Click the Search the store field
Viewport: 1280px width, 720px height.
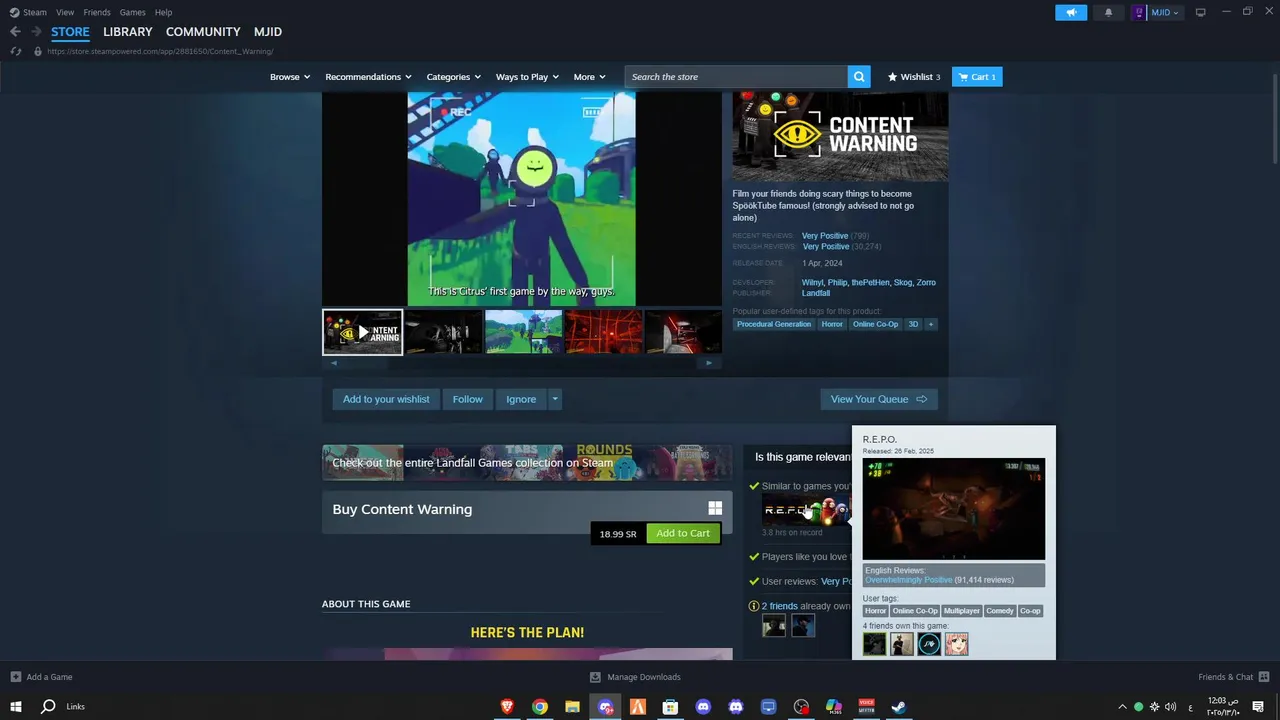pyautogui.click(x=736, y=77)
